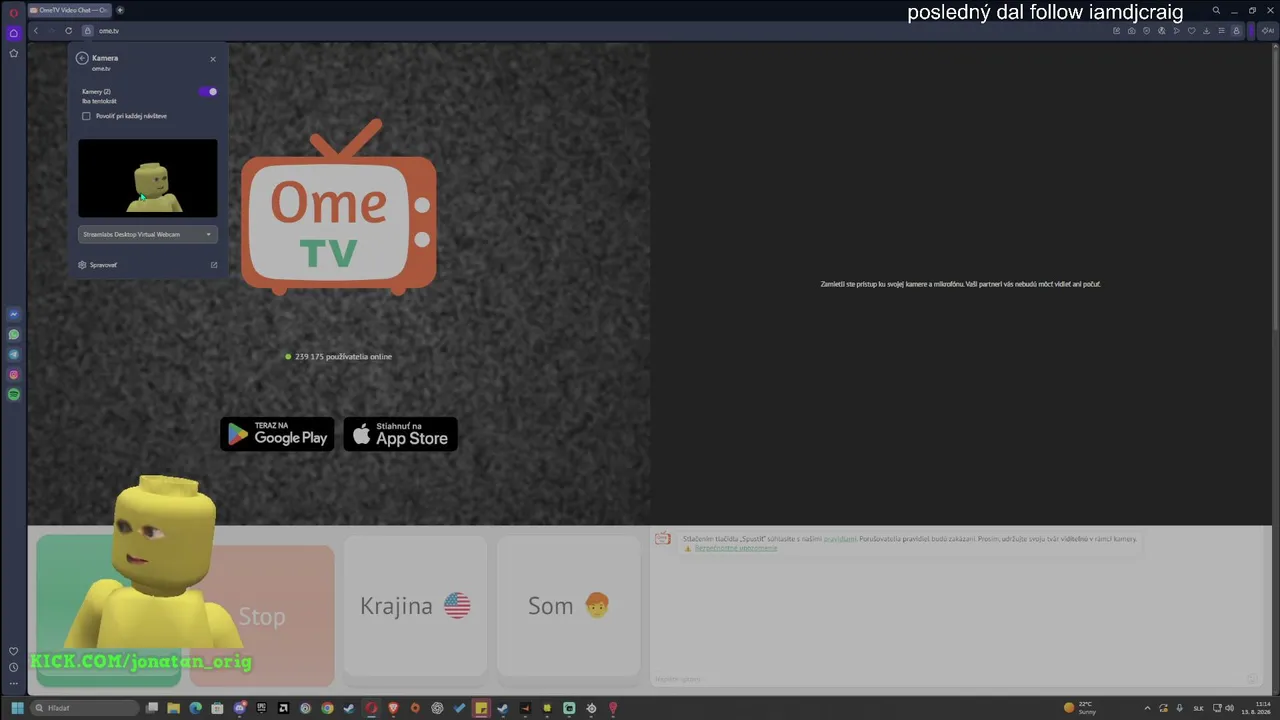Open WhatsApp in the Opera sidebar
1280x720 pixels.
[14, 335]
